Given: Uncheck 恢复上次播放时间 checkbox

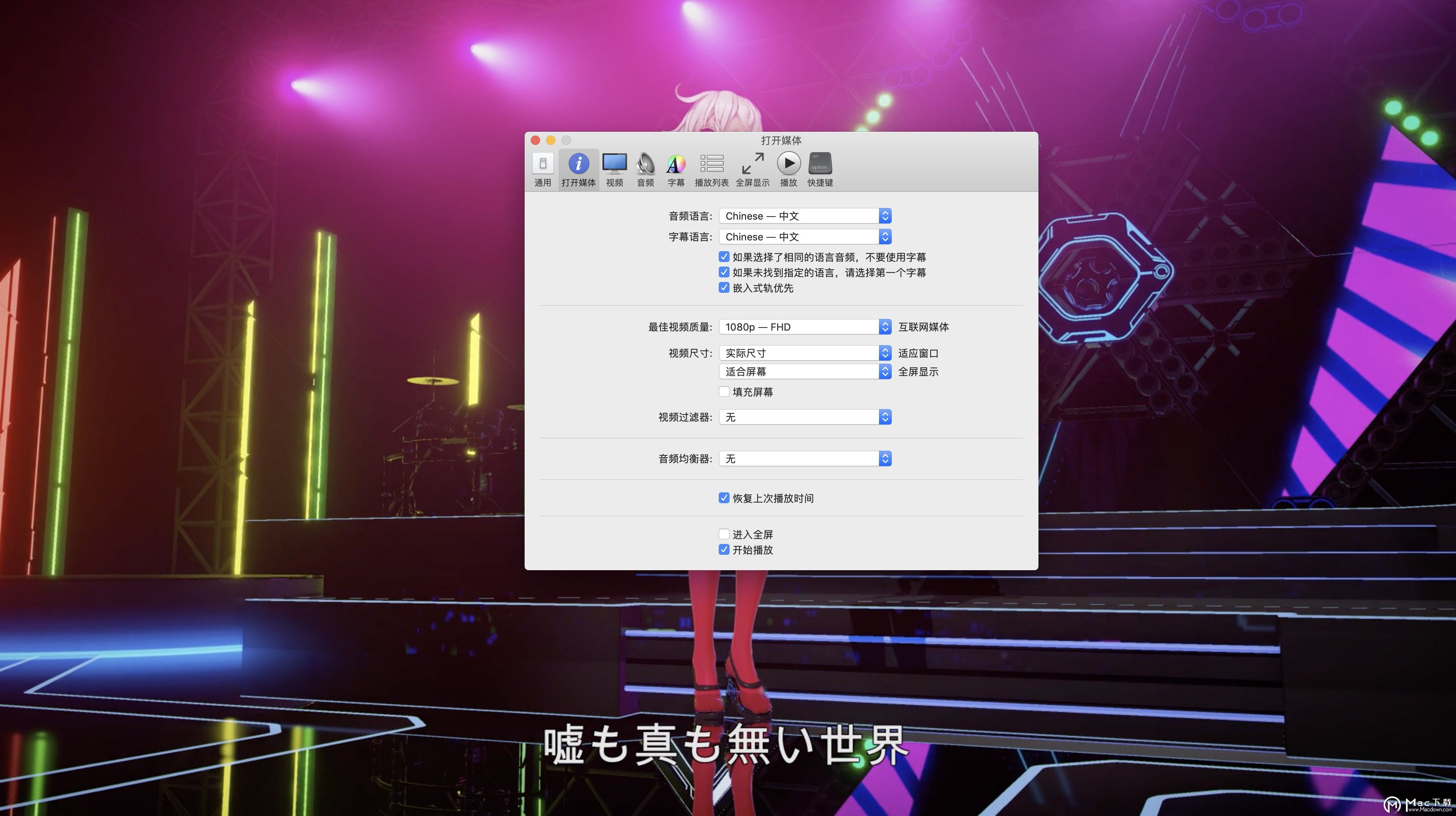Looking at the screenshot, I should click(723, 498).
